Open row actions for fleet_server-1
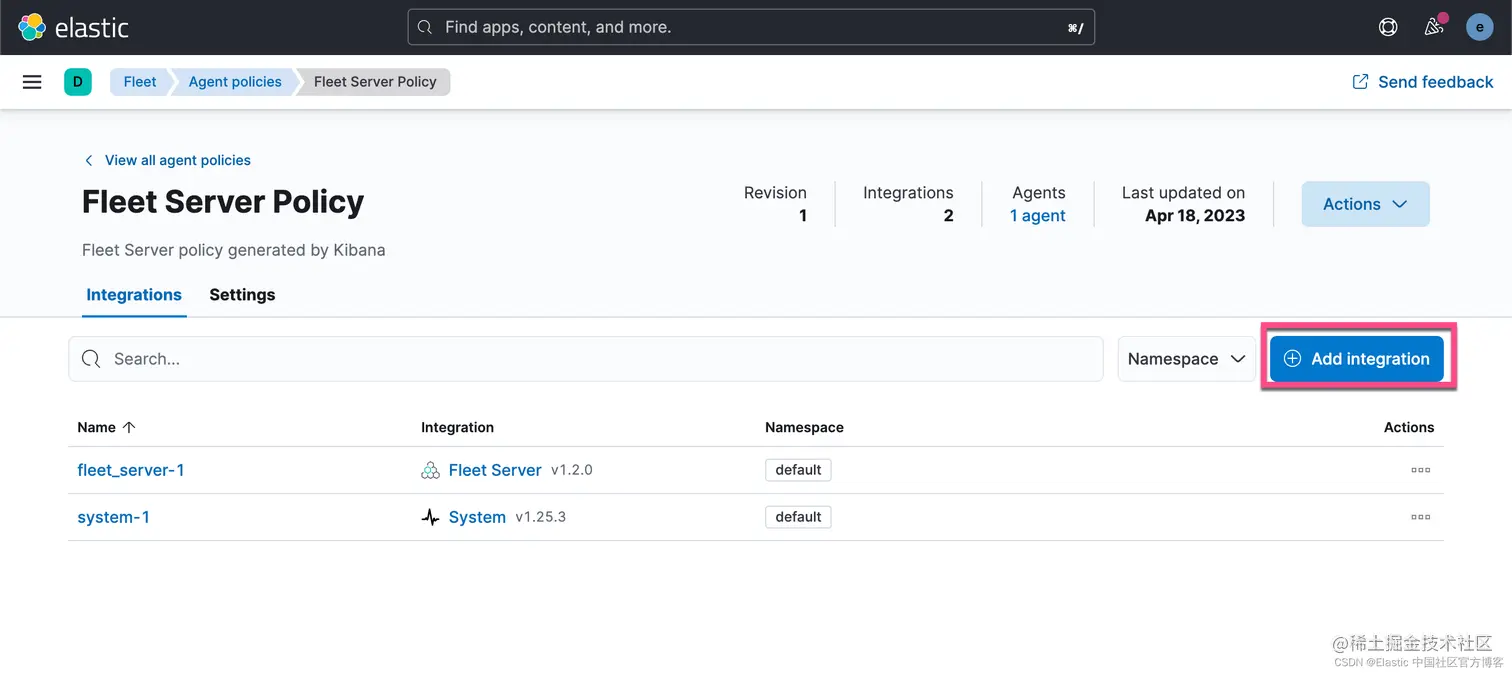 tap(1420, 470)
